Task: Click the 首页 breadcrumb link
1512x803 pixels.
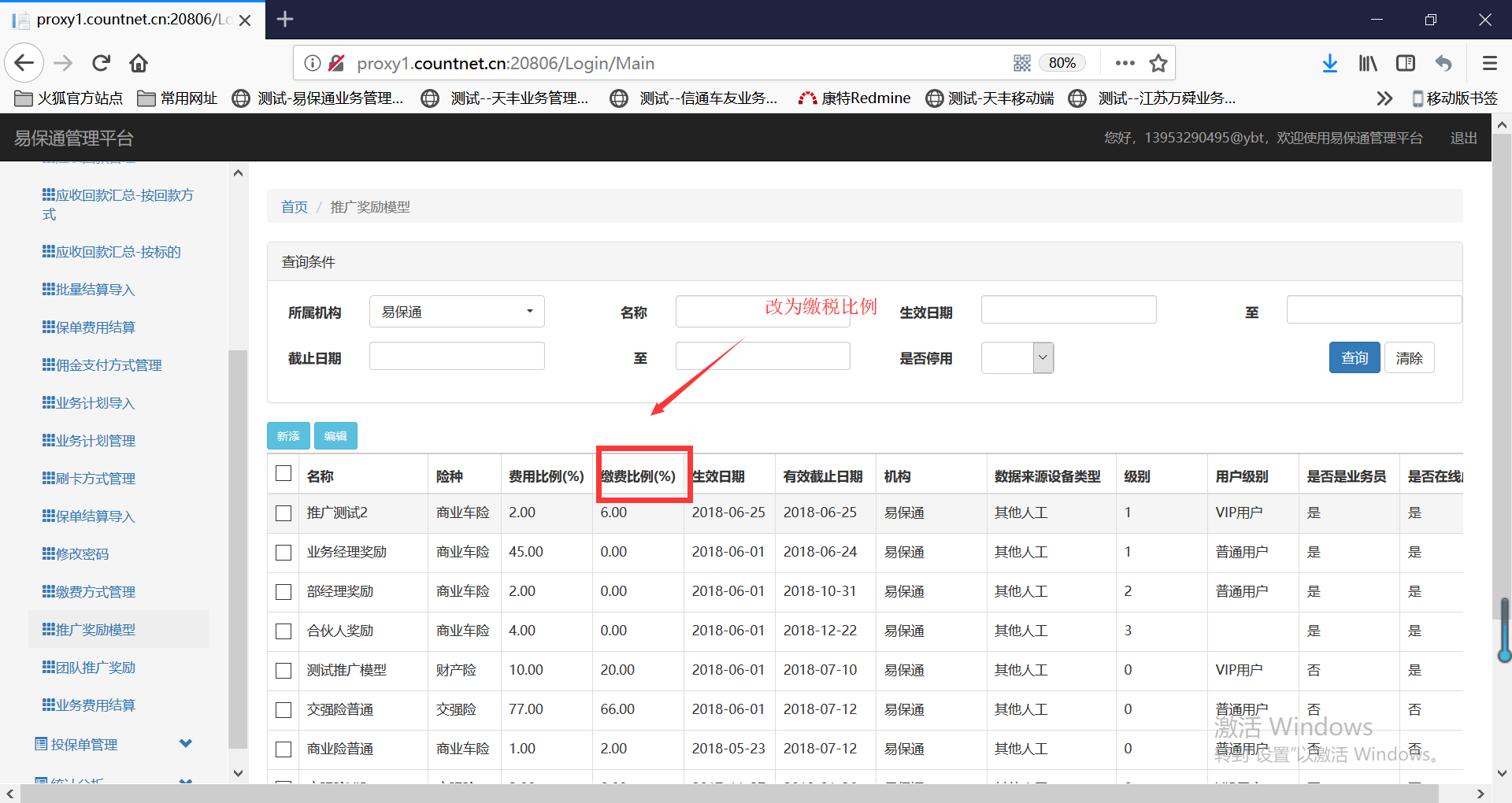Action: click(x=295, y=207)
